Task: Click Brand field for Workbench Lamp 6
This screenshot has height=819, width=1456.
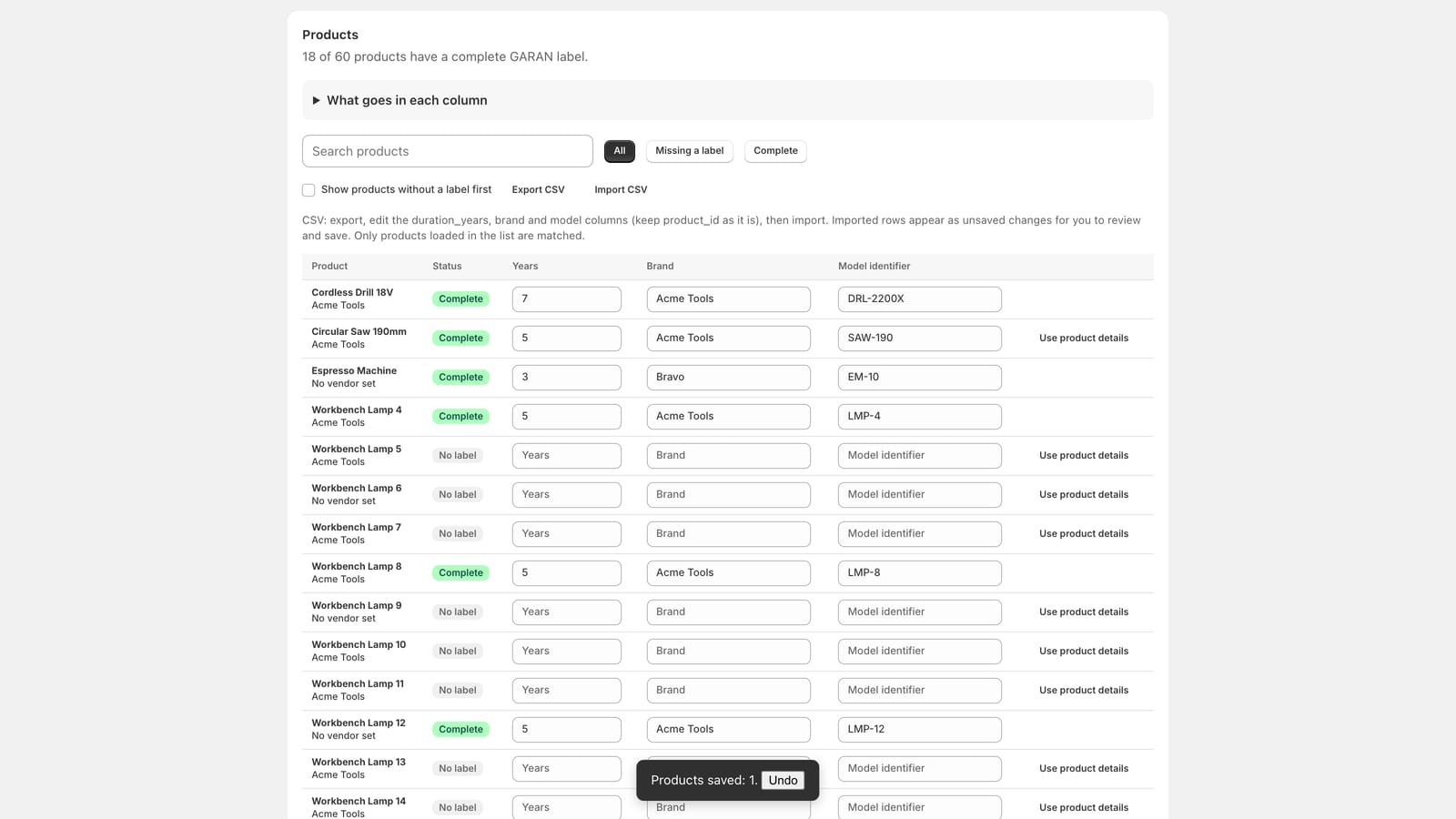Action: pyautogui.click(x=728, y=495)
